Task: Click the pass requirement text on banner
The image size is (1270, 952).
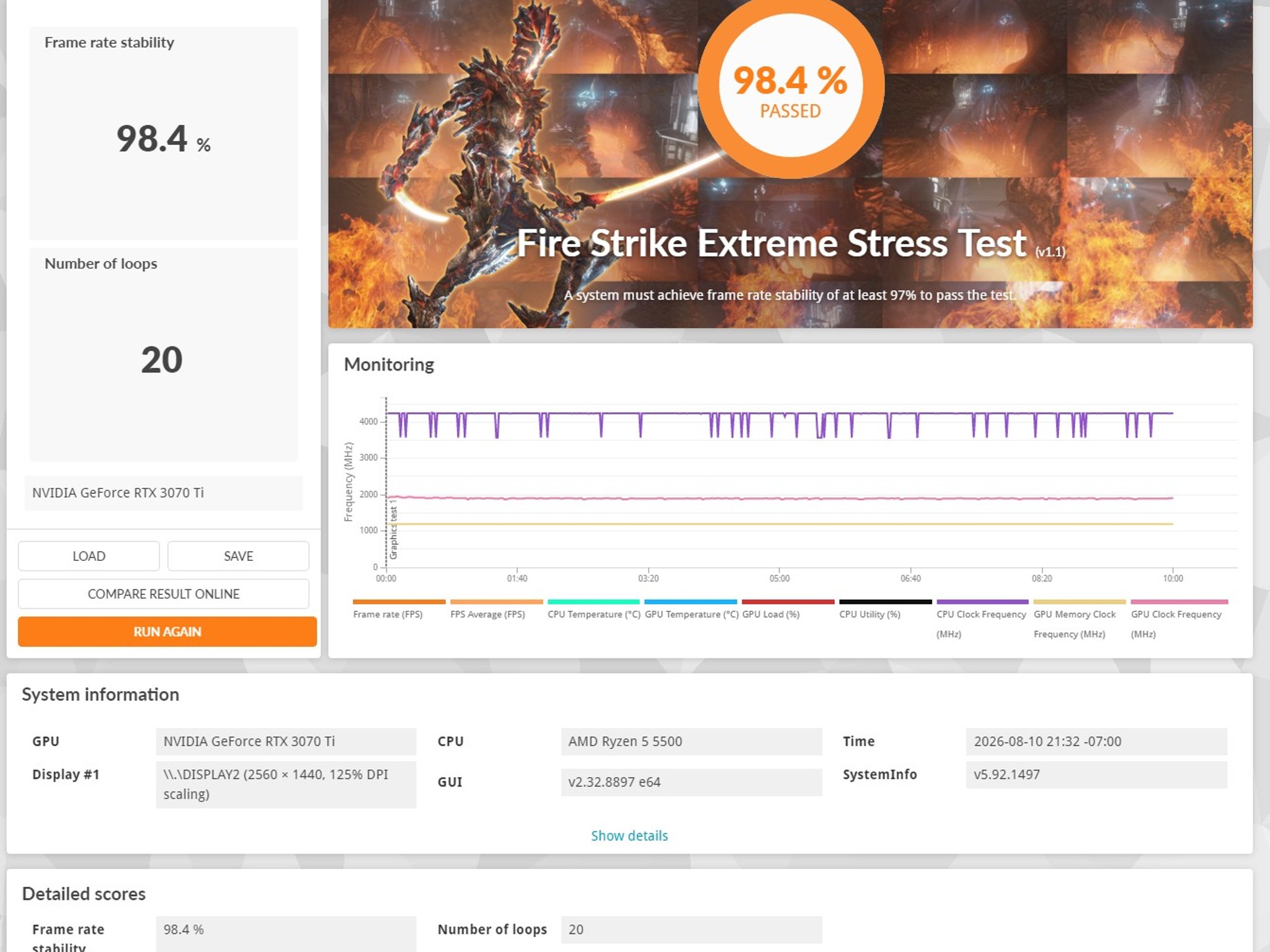Action: [790, 295]
